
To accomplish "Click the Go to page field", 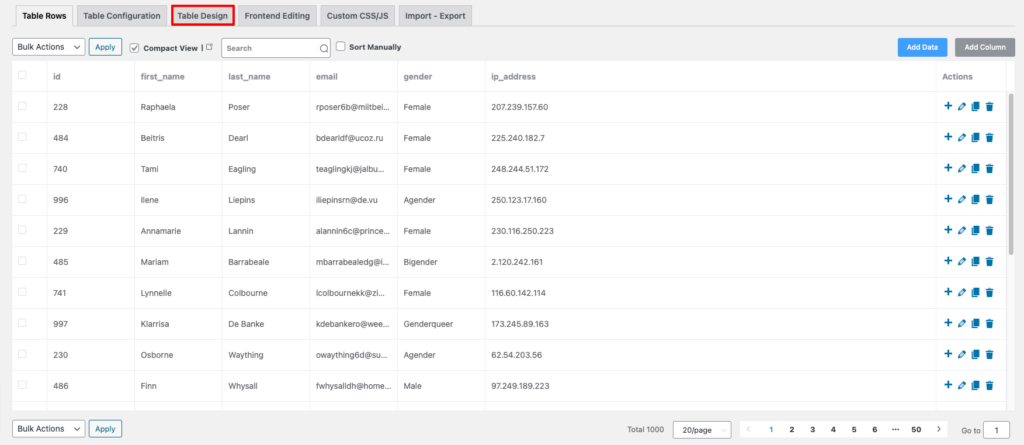I will click(997, 430).
